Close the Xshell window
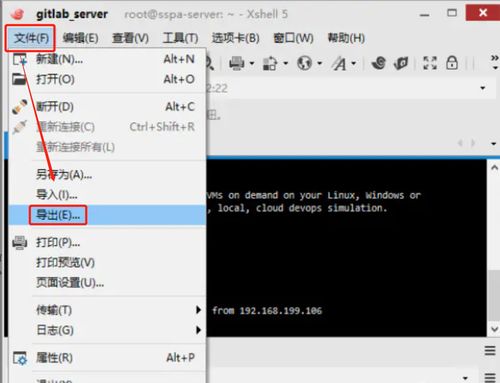The image size is (500, 383). [483, 13]
